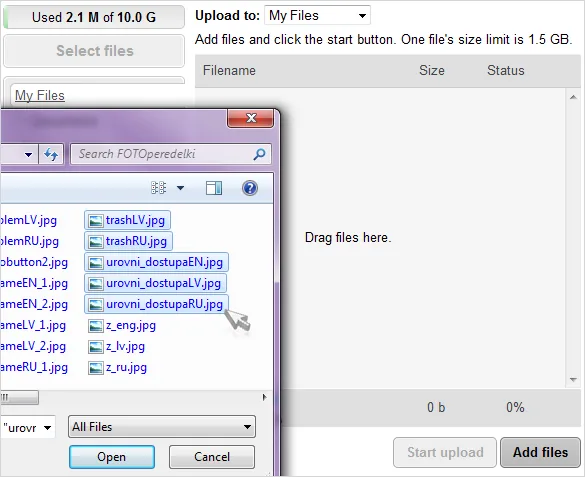Click the file name input box
585x477 pixels.
[28, 427]
